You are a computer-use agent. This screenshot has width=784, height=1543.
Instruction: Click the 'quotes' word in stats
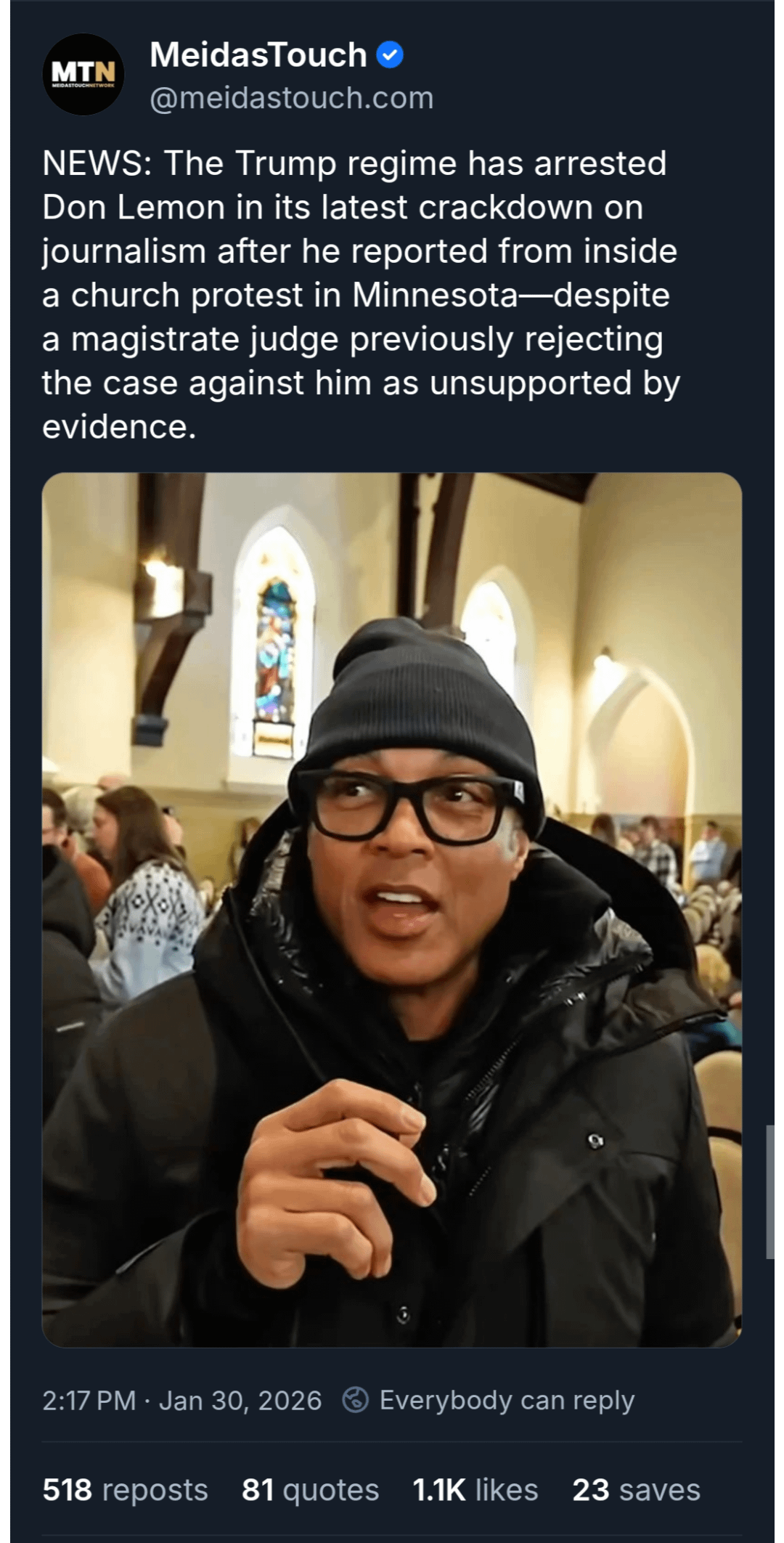[x=331, y=1491]
